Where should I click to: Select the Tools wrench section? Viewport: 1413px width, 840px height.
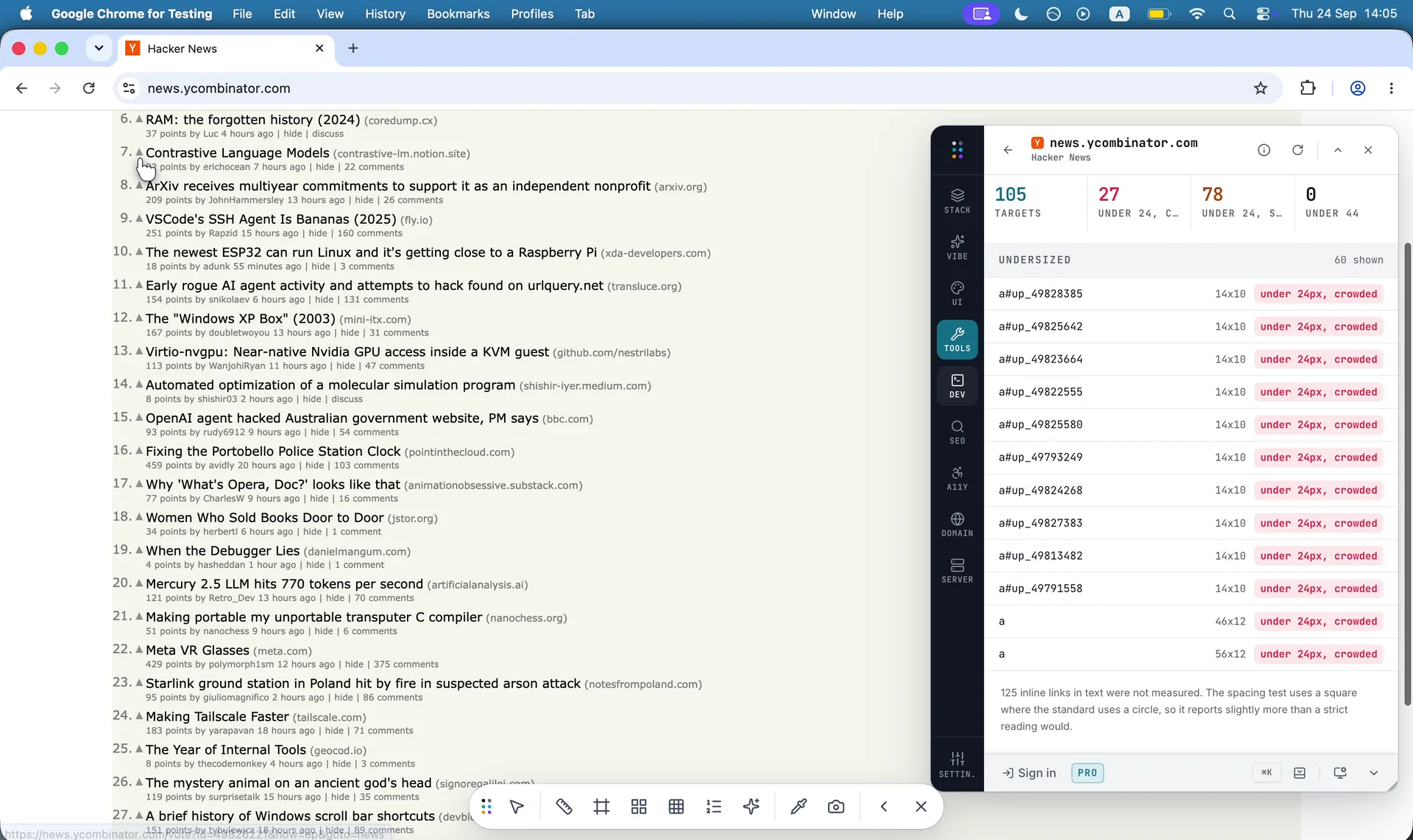pos(957,339)
